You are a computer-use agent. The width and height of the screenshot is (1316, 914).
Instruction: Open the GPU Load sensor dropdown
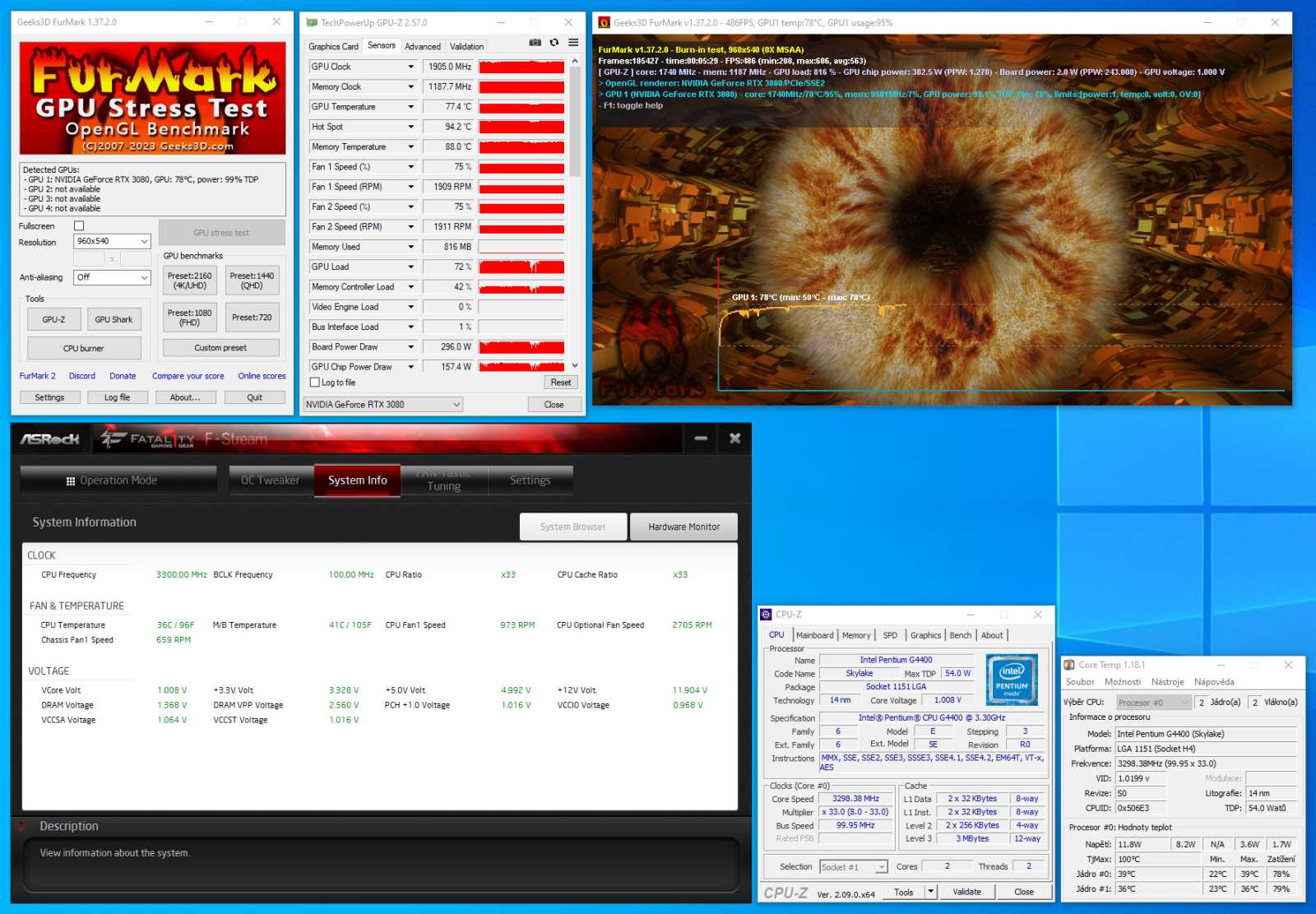click(x=410, y=267)
